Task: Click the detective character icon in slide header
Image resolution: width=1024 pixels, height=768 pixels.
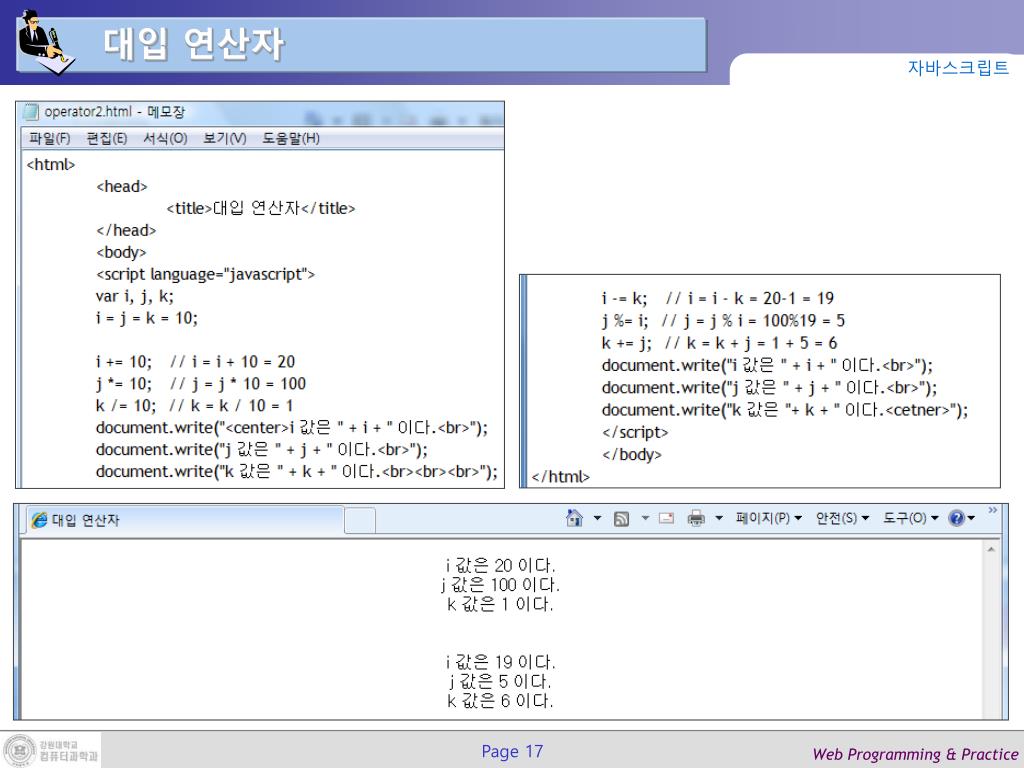Action: (46, 42)
